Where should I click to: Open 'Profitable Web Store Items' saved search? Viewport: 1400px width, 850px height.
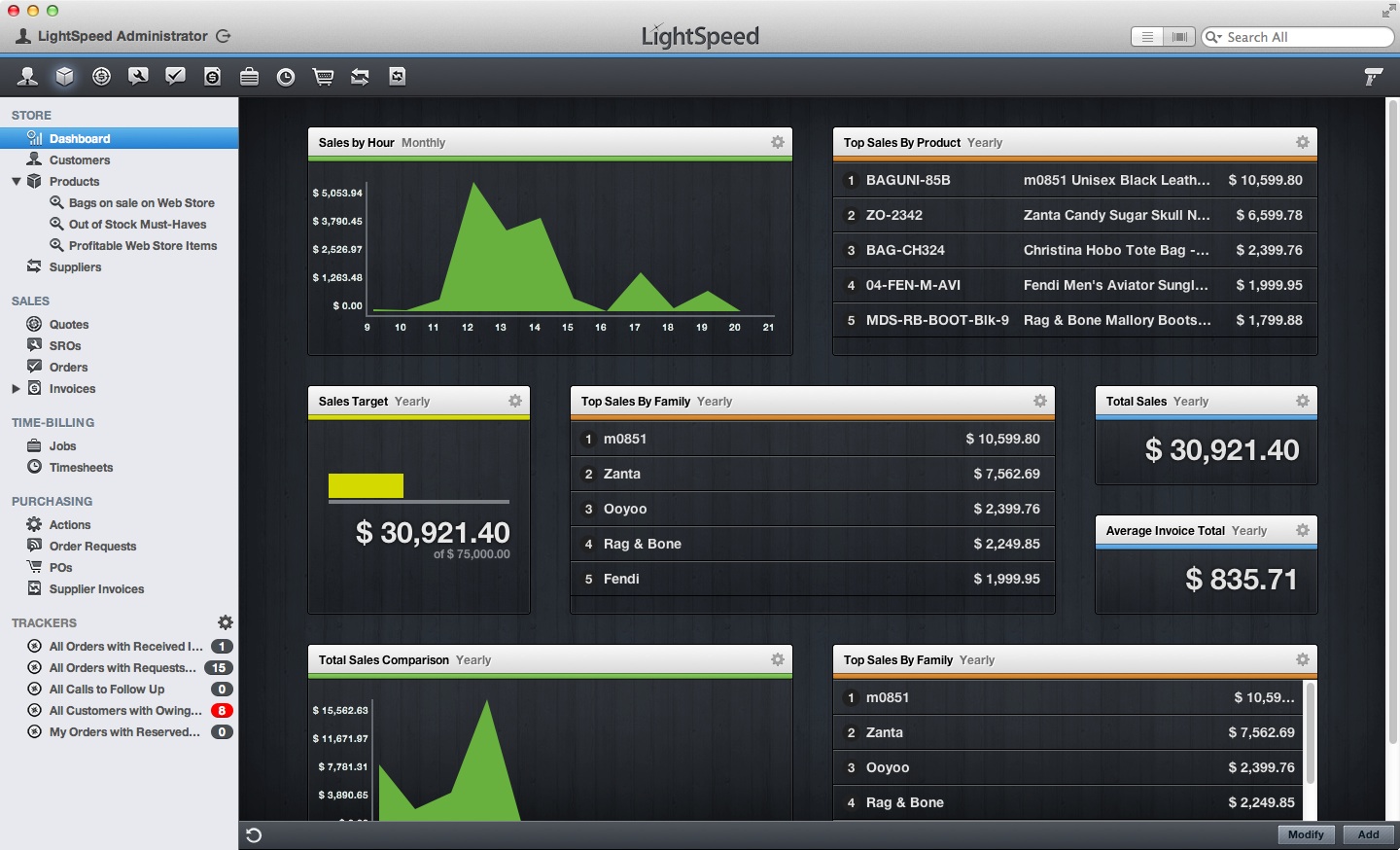(x=119, y=245)
